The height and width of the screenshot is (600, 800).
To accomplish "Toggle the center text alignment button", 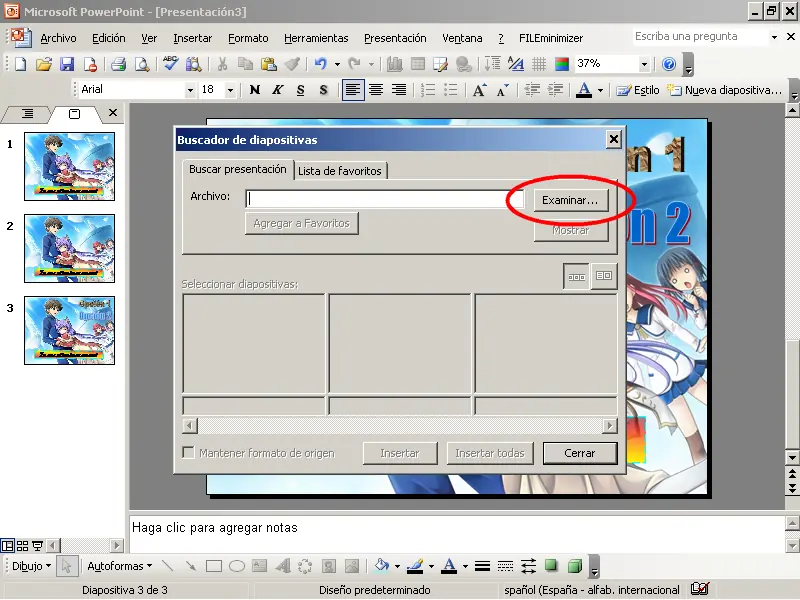I will pyautogui.click(x=376, y=90).
